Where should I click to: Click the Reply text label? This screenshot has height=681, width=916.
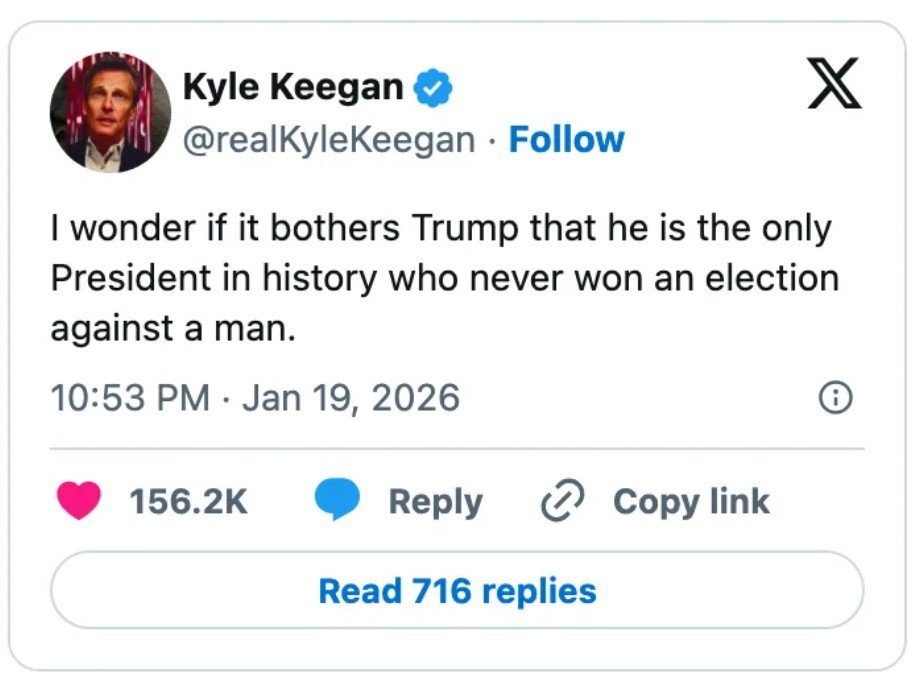[x=435, y=502]
